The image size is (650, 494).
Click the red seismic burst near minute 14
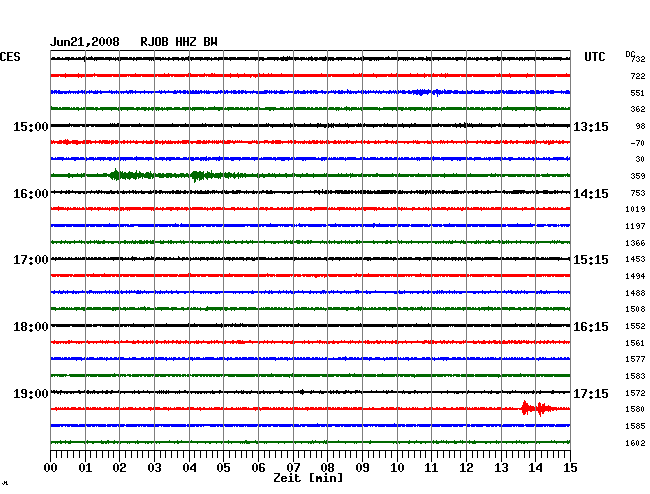pyautogui.click(x=539, y=409)
